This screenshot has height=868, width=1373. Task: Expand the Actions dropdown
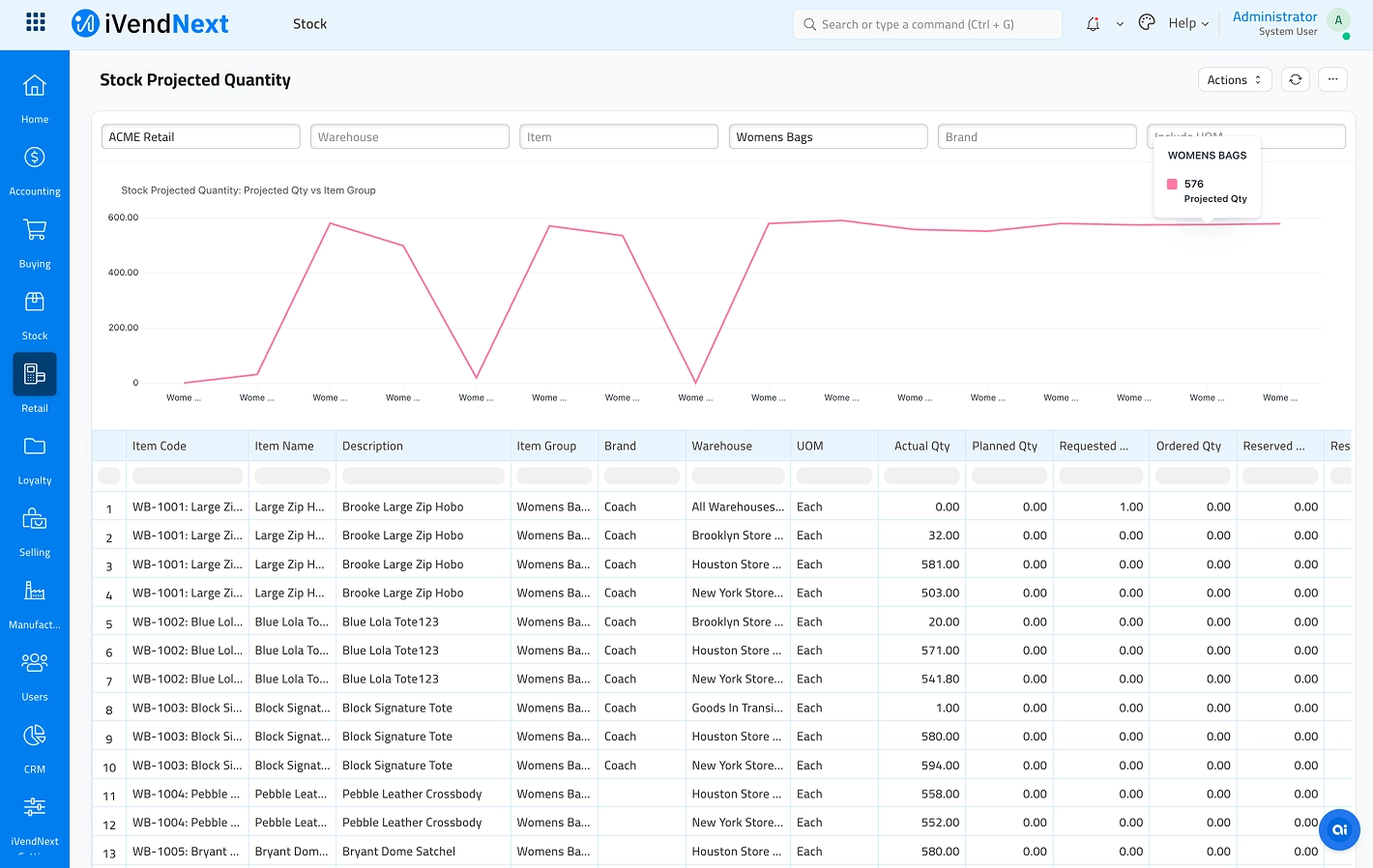[1234, 80]
